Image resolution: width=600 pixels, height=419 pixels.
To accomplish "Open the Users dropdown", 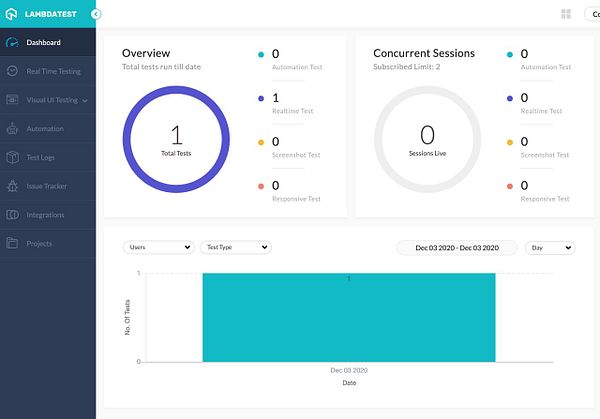I will coord(158,247).
